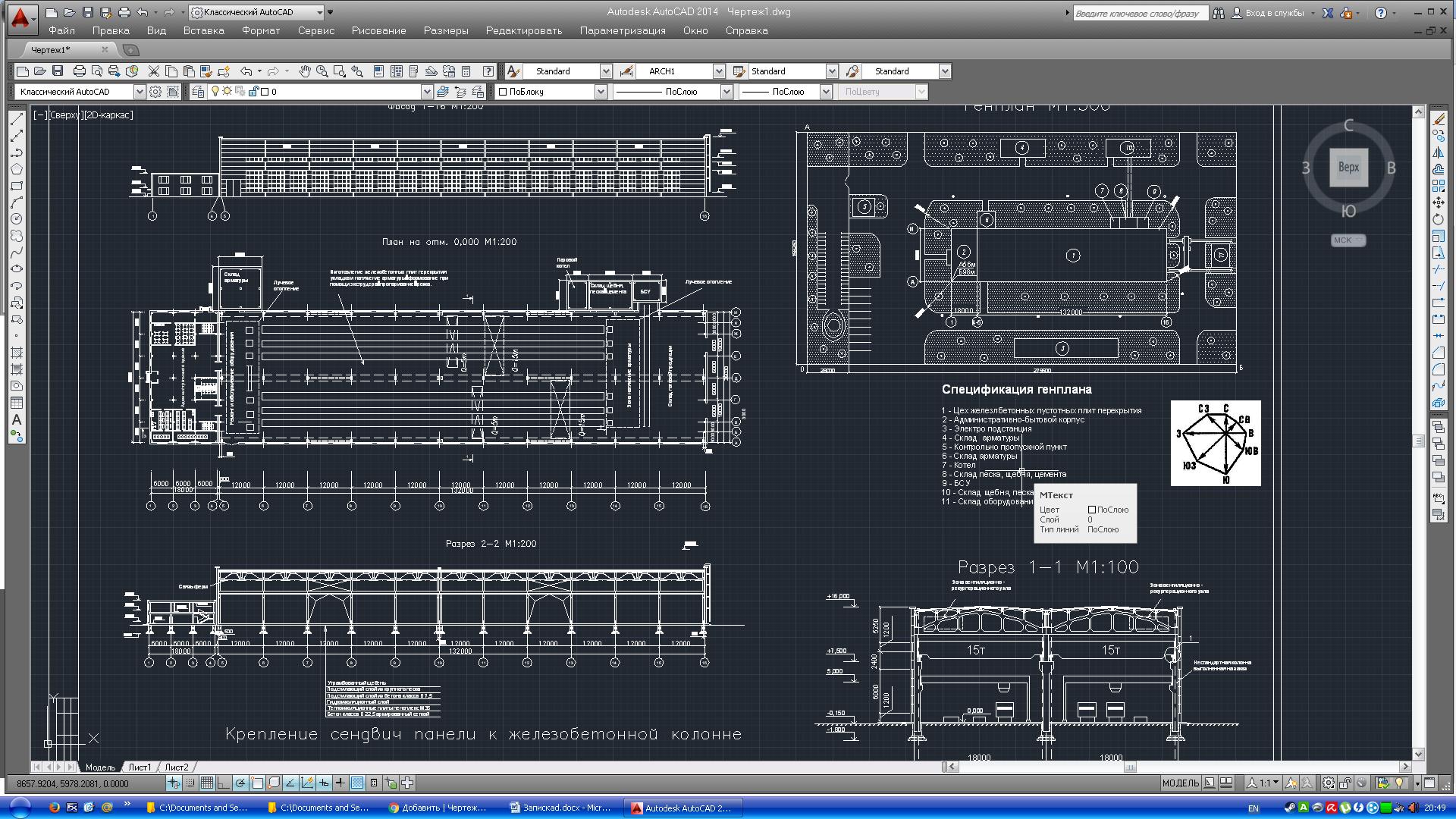Image resolution: width=1456 pixels, height=819 pixels.
Task: Select the Pan hand tool
Action: click(x=304, y=71)
